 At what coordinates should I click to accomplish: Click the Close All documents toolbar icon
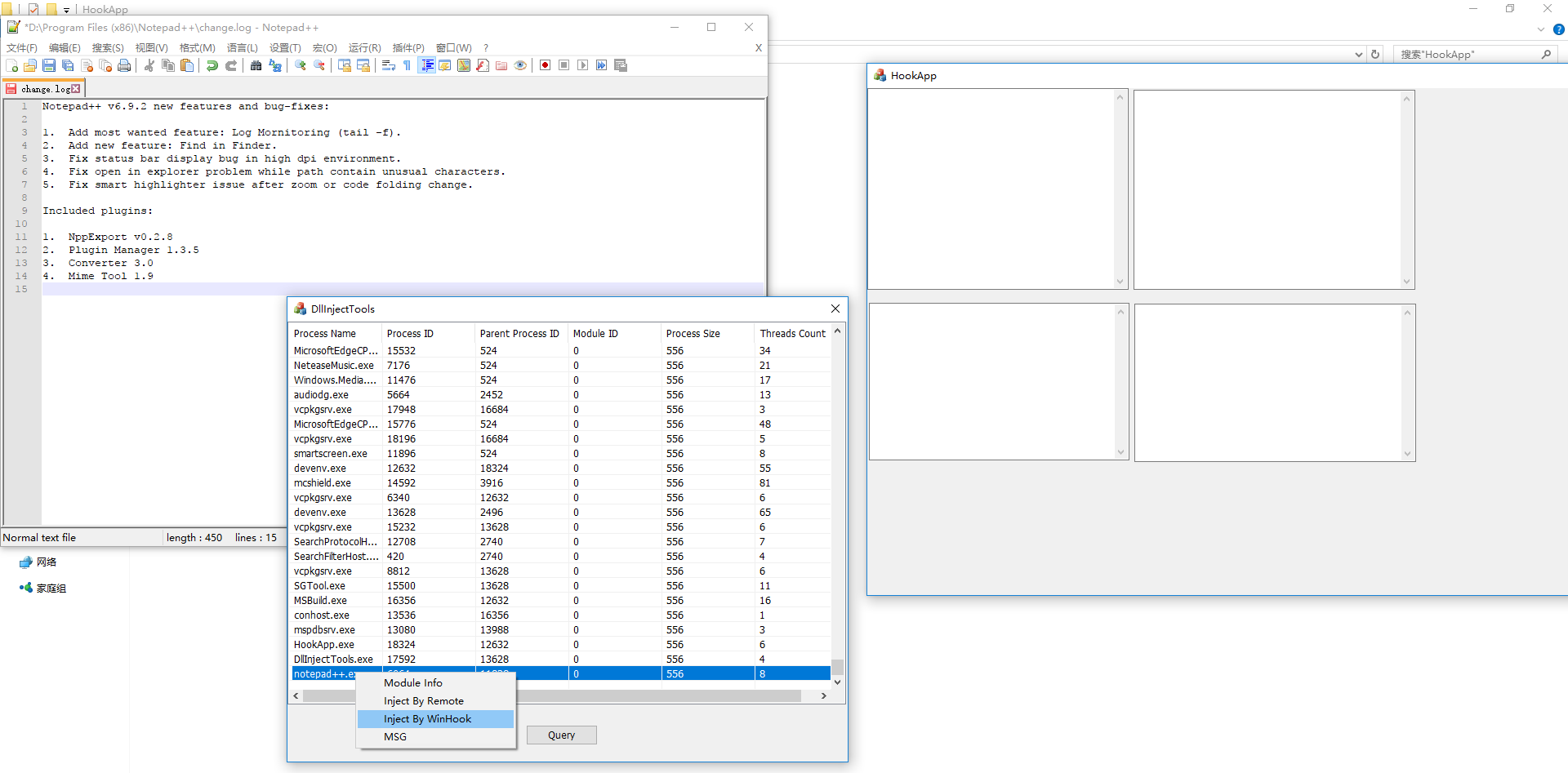[x=105, y=65]
